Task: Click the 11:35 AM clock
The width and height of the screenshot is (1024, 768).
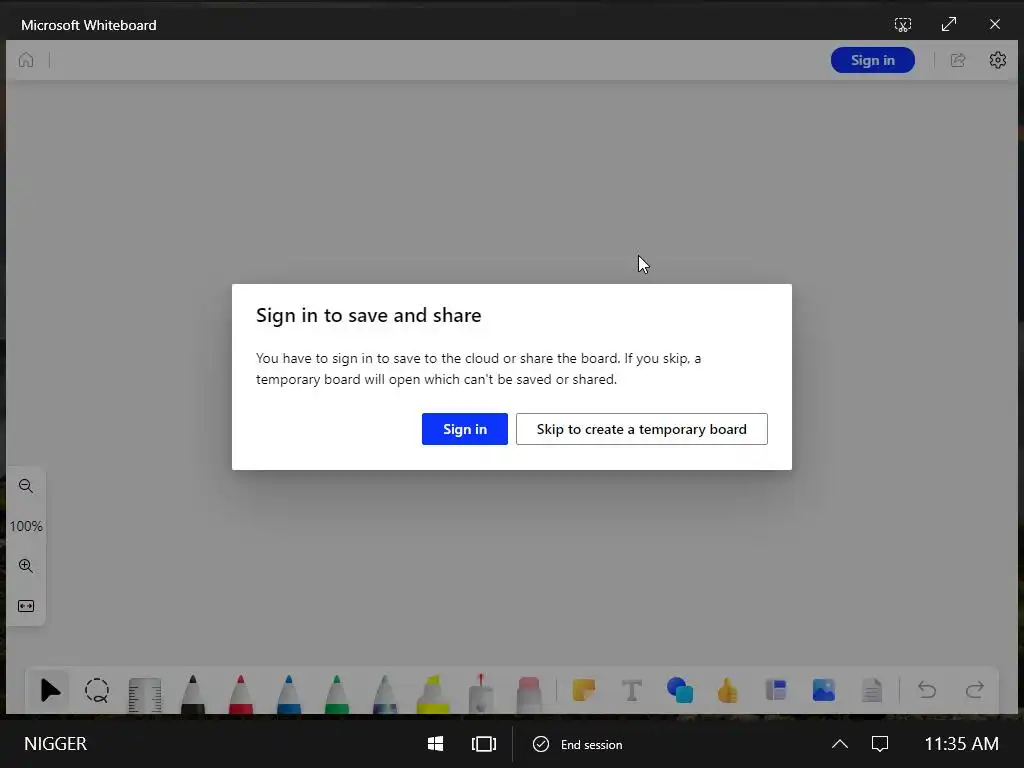Action: click(961, 744)
